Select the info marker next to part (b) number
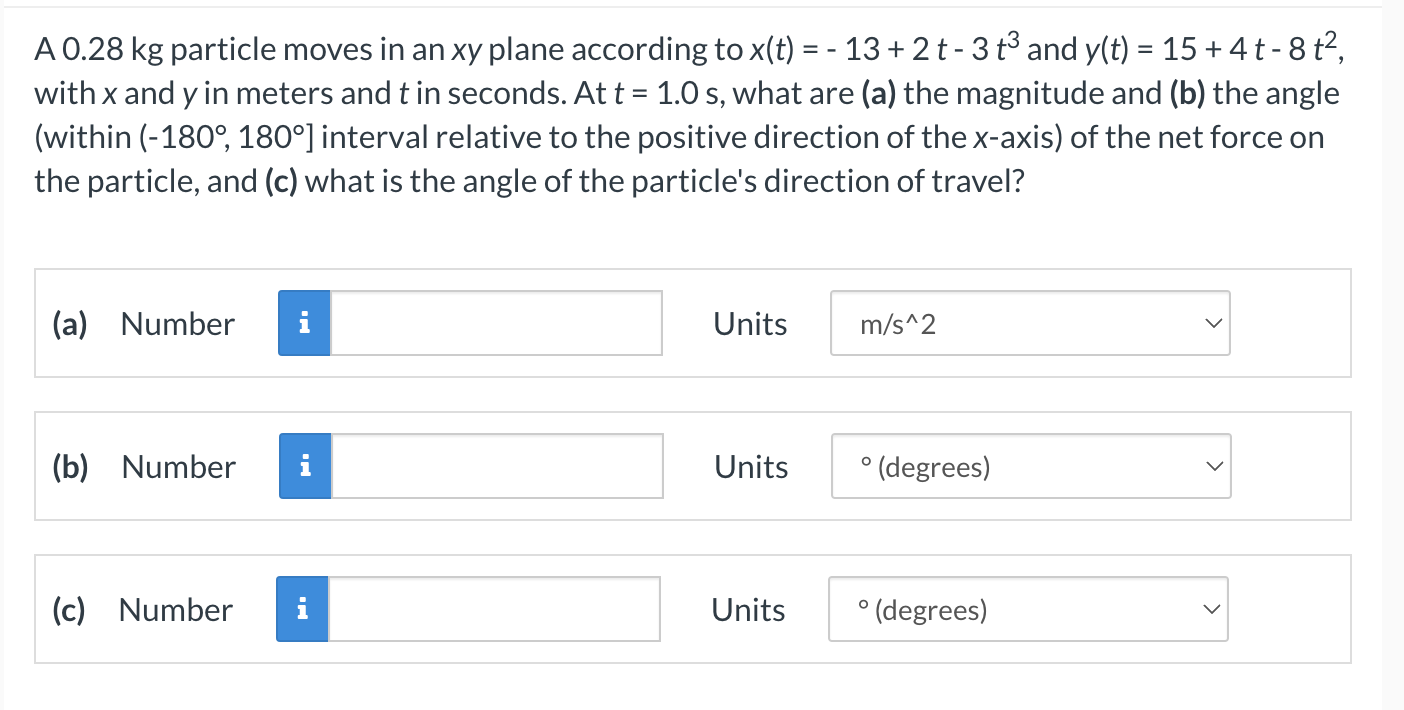This screenshot has width=1404, height=710. click(304, 465)
